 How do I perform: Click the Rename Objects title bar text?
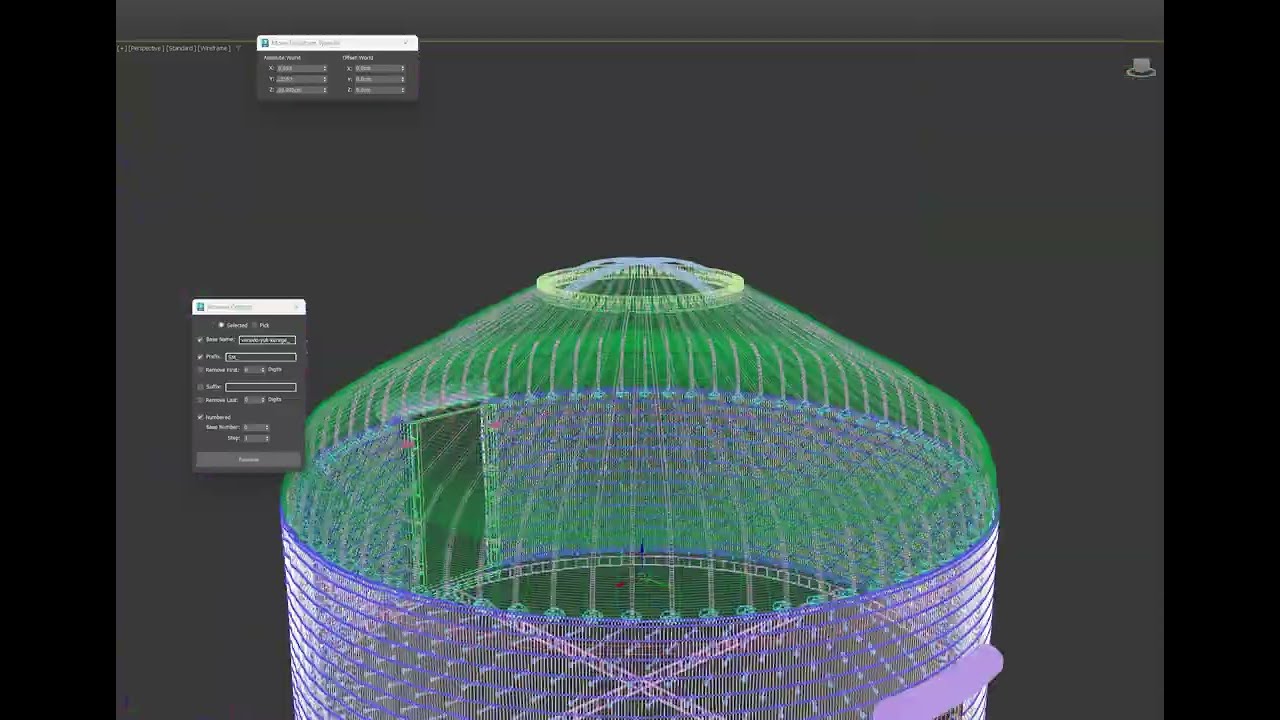[x=229, y=307]
